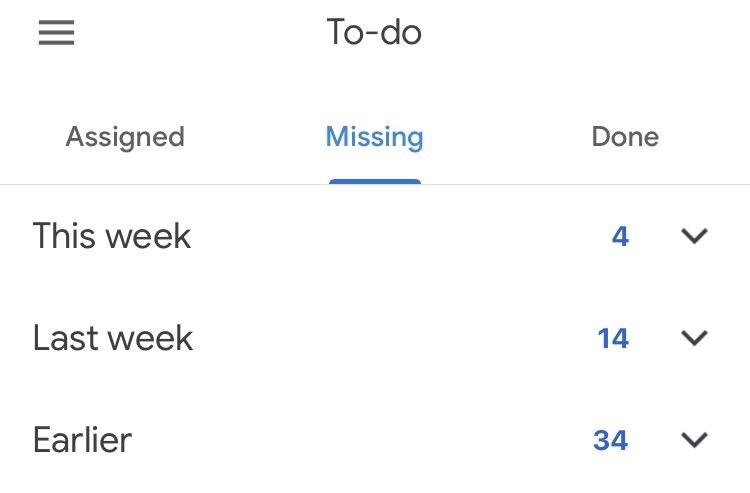The image size is (750, 493).
Task: Select the Missing tab
Action: [374, 137]
